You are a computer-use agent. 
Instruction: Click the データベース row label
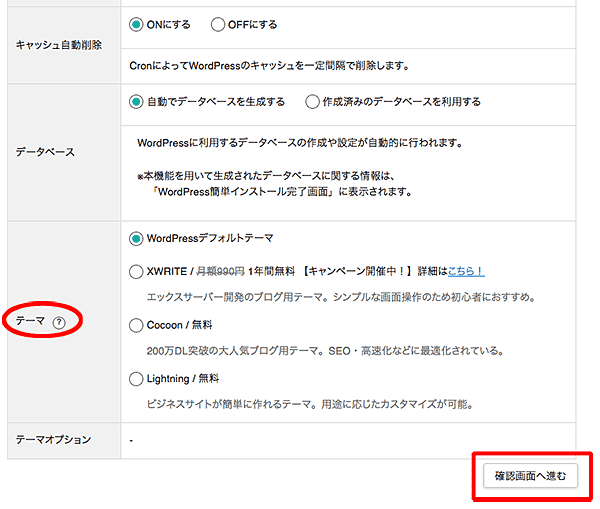(45, 152)
